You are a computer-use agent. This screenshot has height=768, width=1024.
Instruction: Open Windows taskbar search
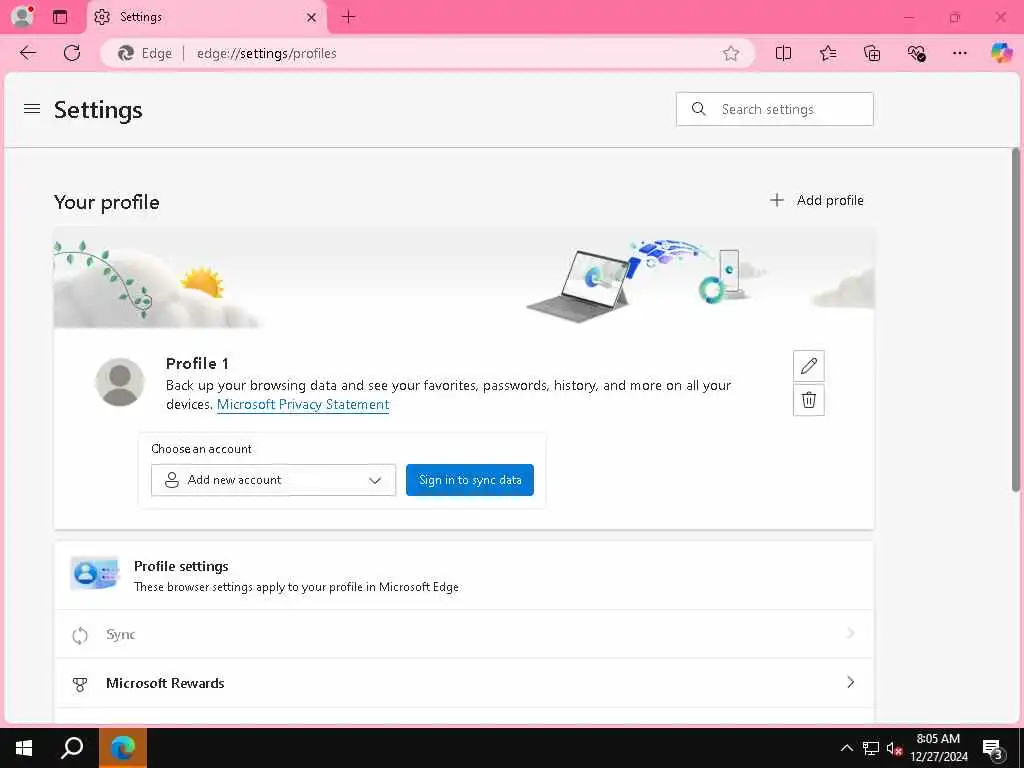coord(72,748)
